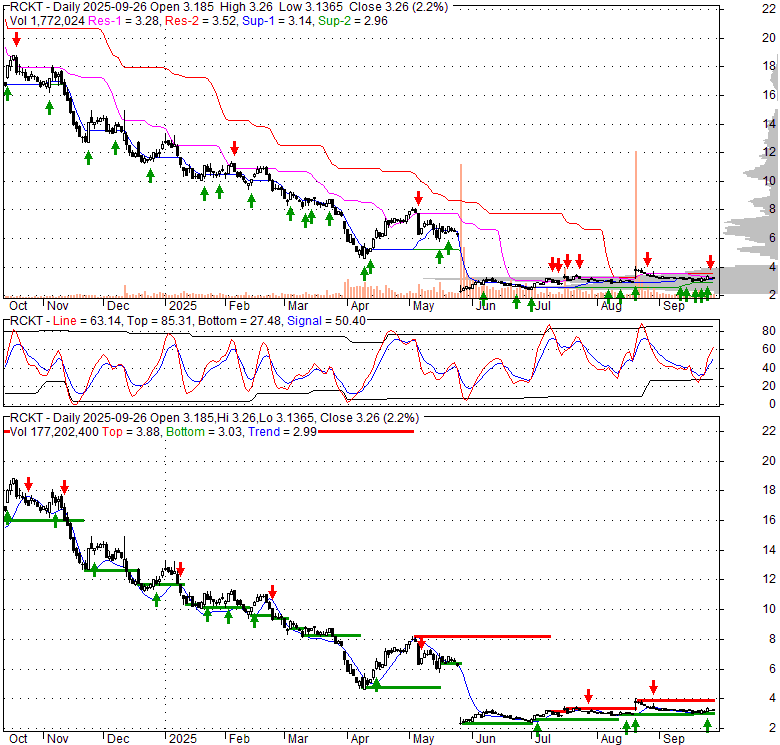The height and width of the screenshot is (745, 780).
Task: Click the last red arrow in late September, top chart
Action: pos(710,262)
